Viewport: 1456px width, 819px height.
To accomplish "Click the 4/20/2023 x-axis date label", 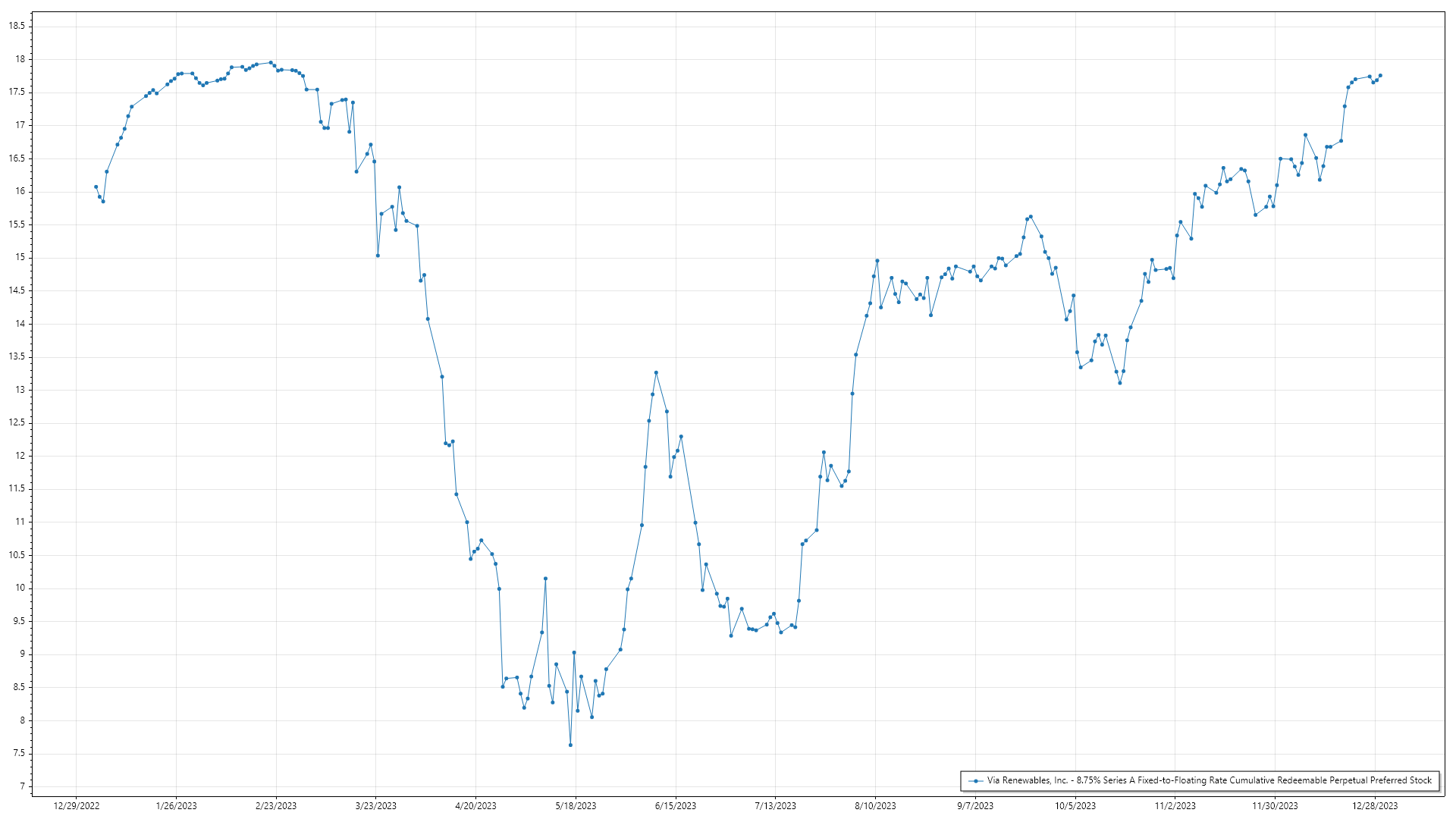I will 475,805.
